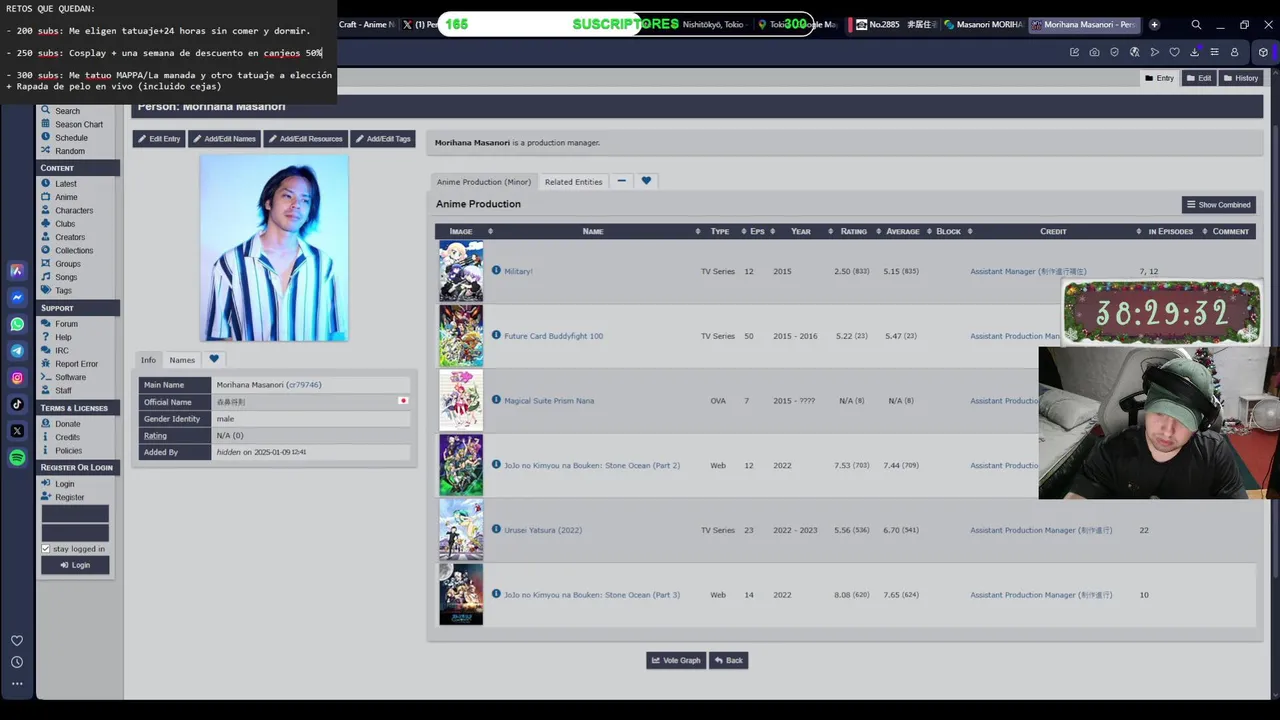Click the Back button below the table
1280x720 pixels.
[729, 660]
